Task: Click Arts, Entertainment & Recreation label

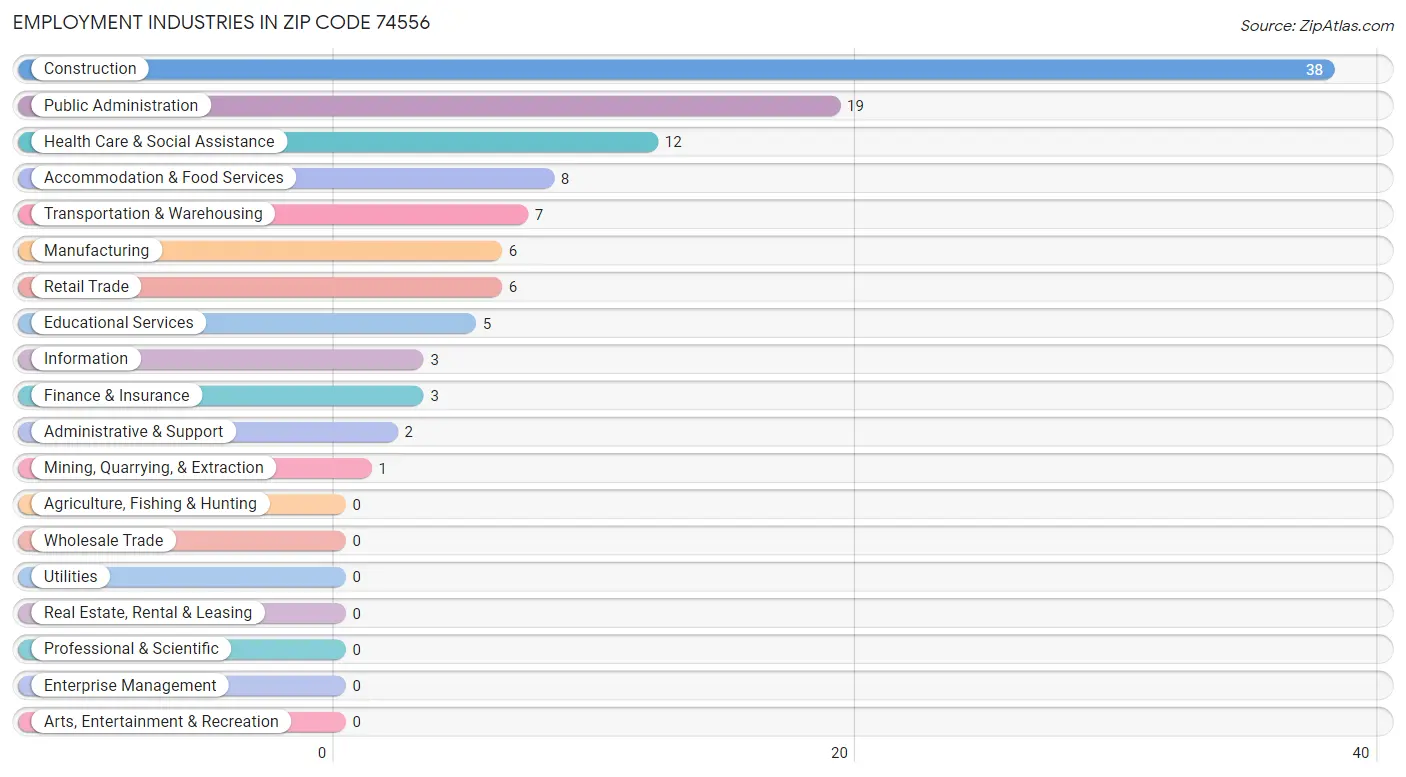Action: (161, 722)
